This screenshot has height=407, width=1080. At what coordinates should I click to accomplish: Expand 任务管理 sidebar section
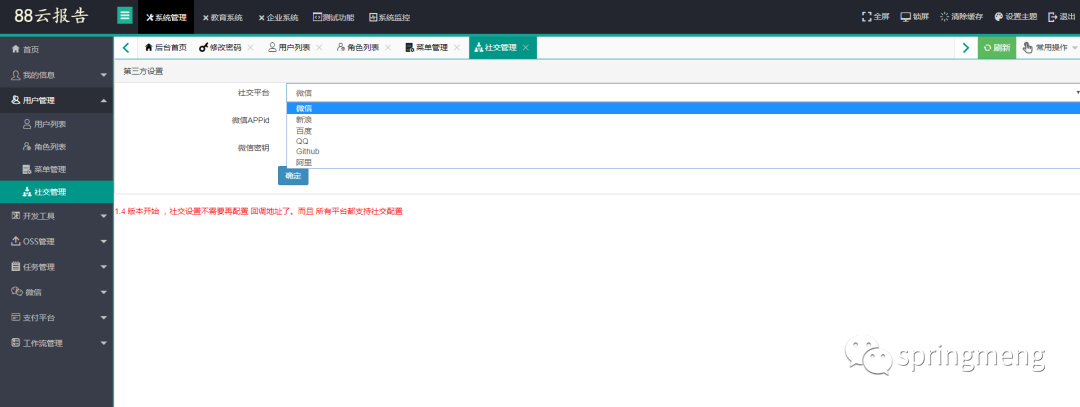point(56,267)
